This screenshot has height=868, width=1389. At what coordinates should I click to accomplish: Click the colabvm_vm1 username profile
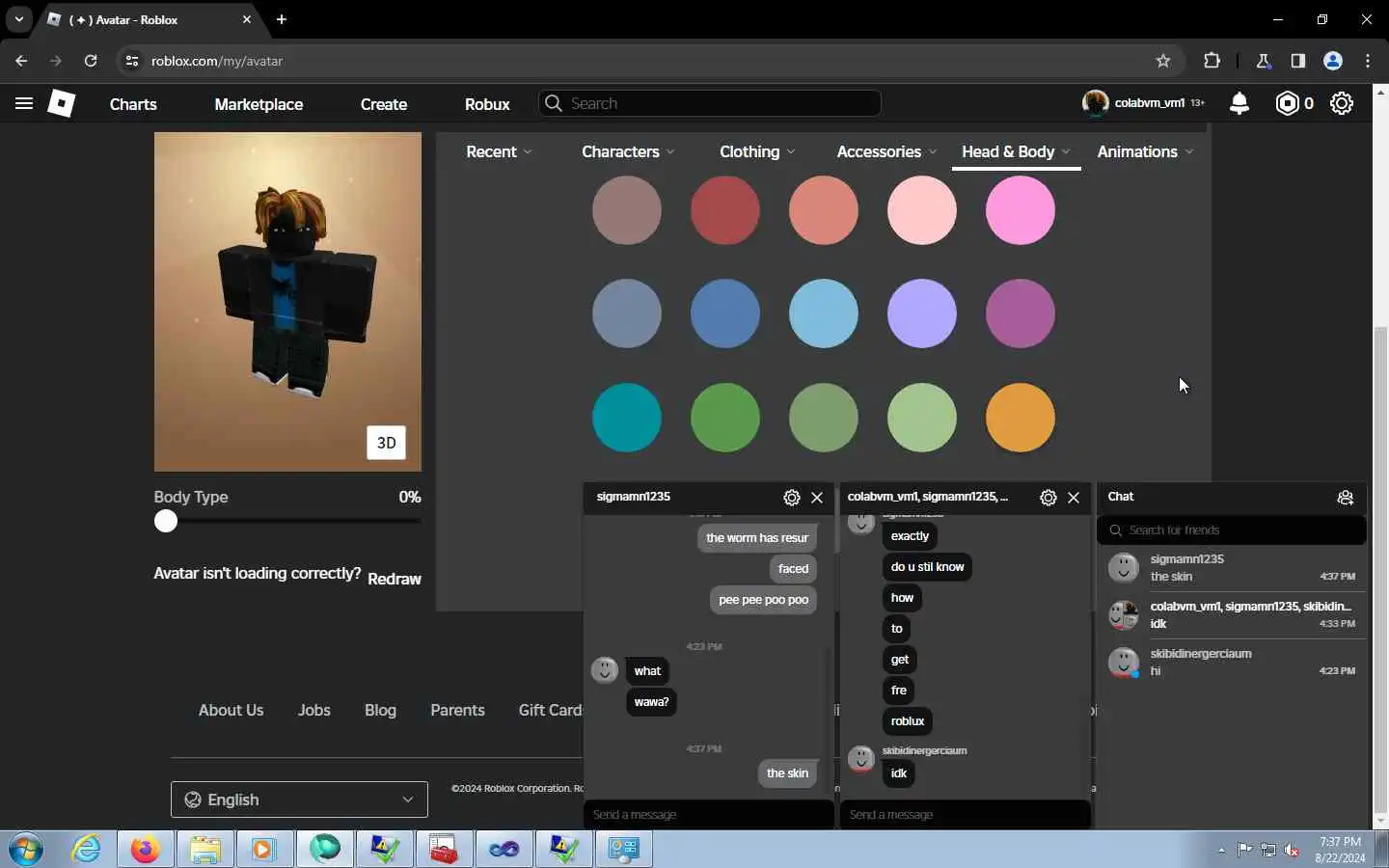pyautogui.click(x=1149, y=103)
